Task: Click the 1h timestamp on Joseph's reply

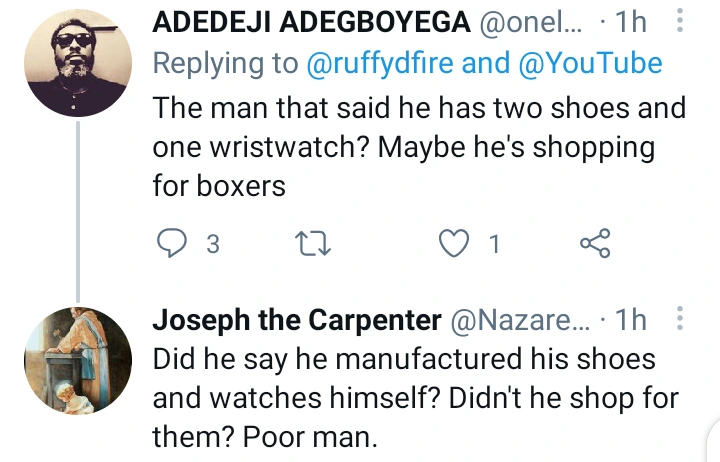Action: tap(628, 320)
